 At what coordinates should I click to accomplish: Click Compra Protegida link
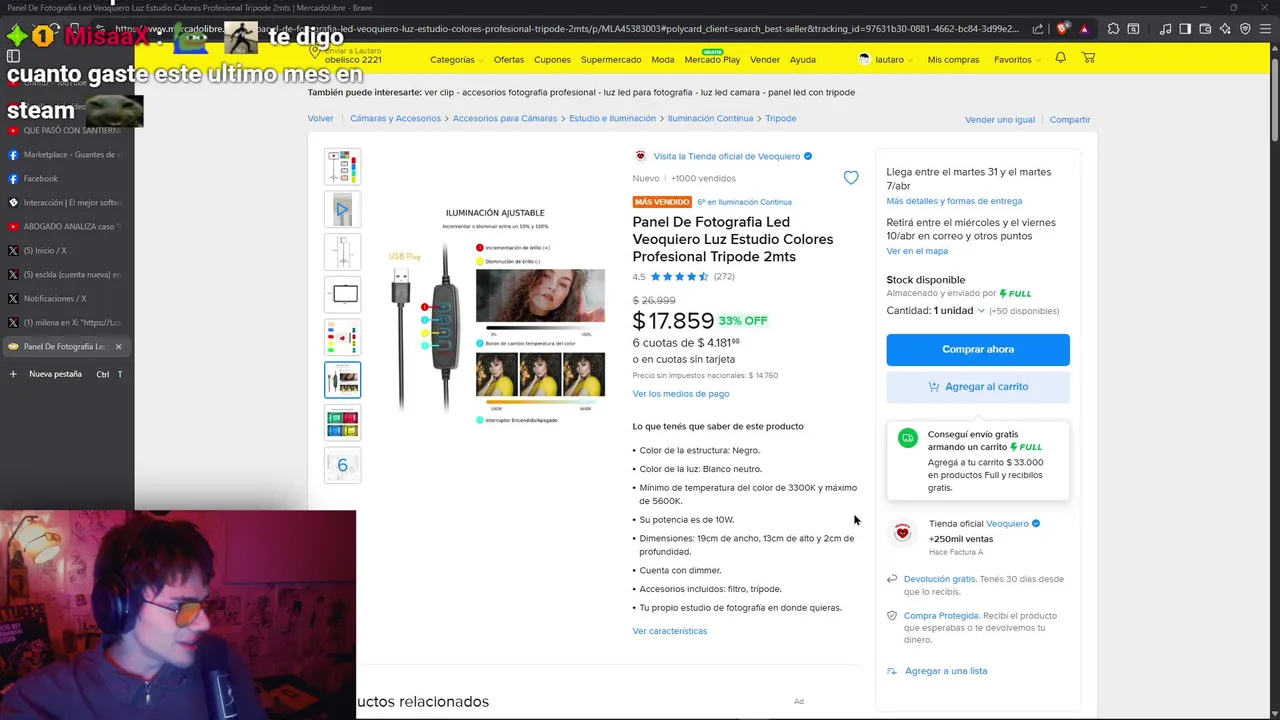click(x=941, y=616)
